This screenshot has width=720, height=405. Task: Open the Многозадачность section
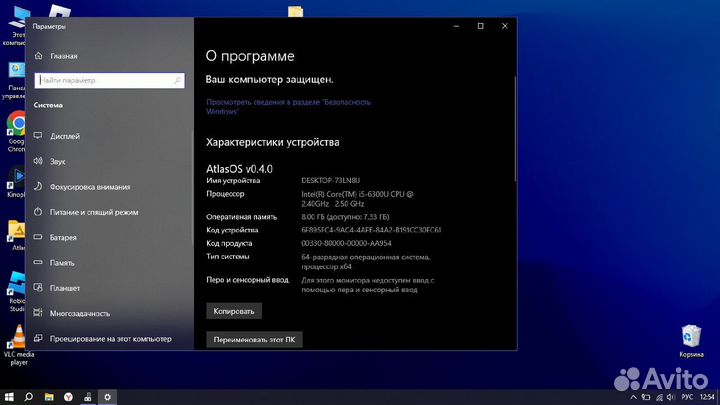coord(79,313)
